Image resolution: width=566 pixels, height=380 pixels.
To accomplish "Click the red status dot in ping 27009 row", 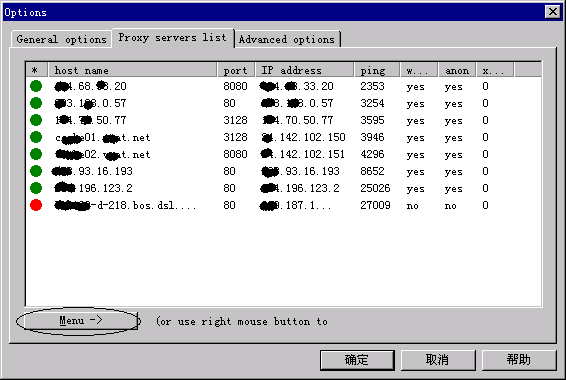I will pos(36,205).
